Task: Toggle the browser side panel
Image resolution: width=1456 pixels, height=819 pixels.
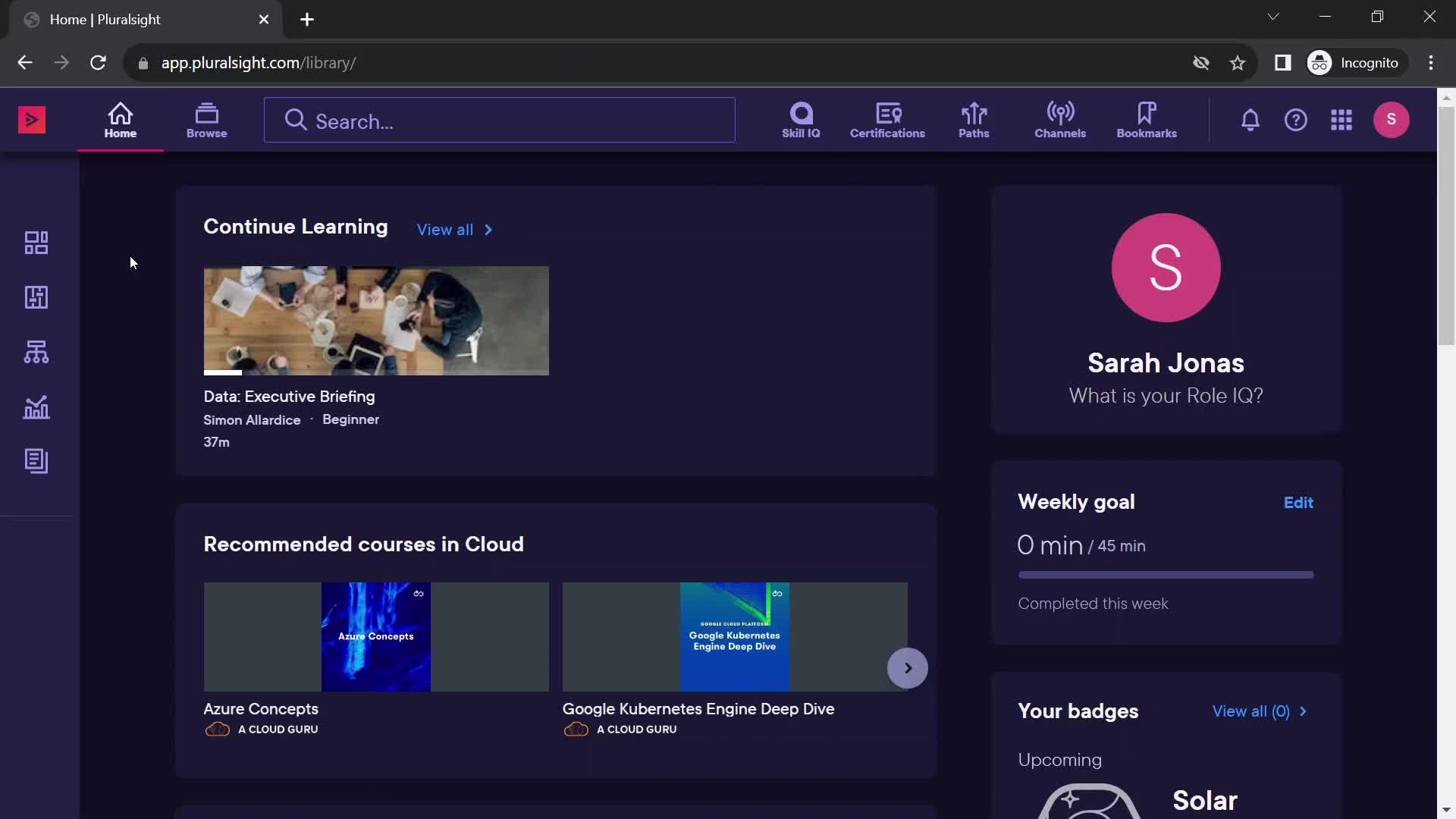Action: click(x=1283, y=63)
